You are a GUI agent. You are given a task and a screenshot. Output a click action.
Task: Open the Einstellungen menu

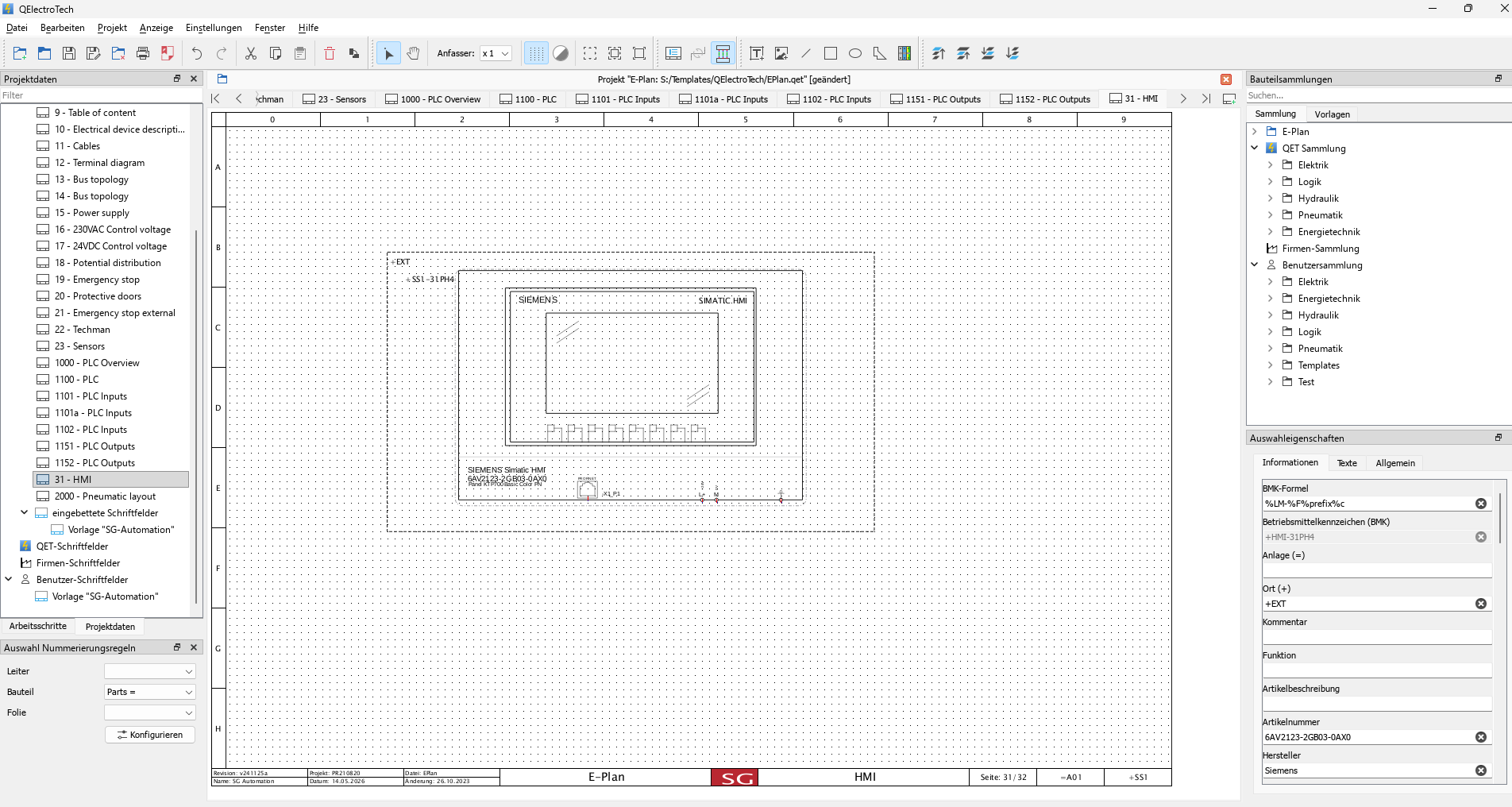214,27
